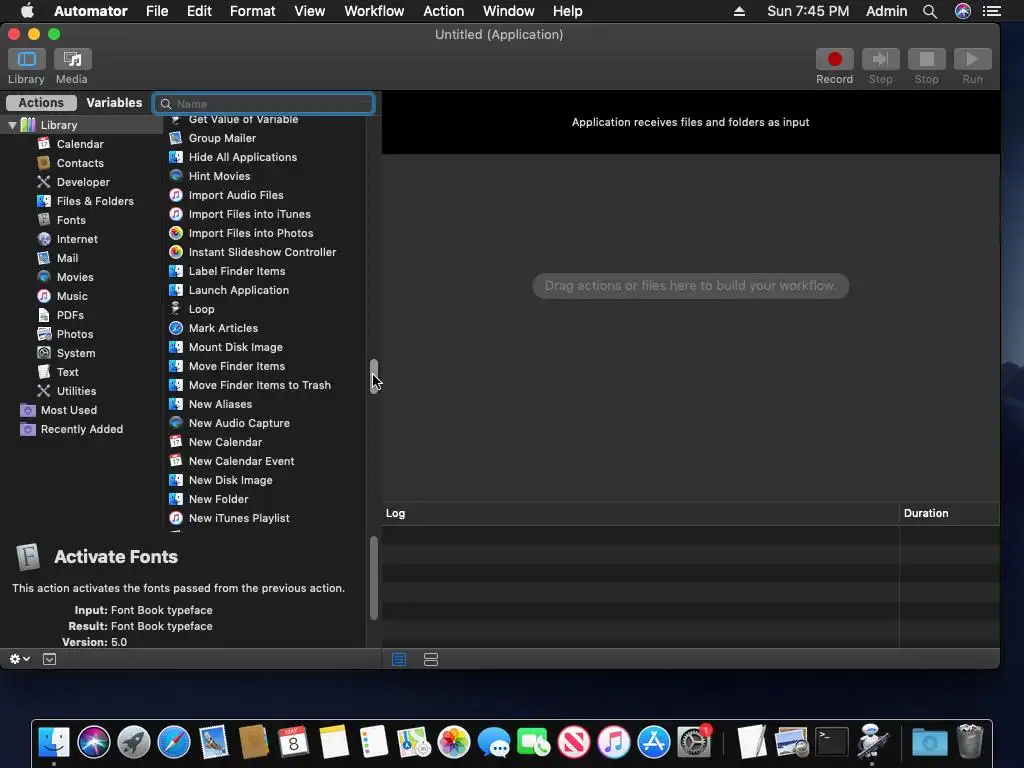
Task: Select New Folder action
Action: tap(218, 498)
